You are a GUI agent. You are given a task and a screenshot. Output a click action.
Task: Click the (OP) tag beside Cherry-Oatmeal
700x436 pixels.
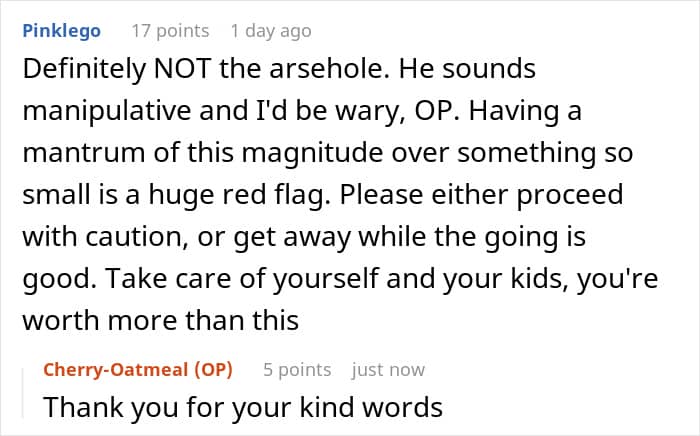click(x=212, y=370)
